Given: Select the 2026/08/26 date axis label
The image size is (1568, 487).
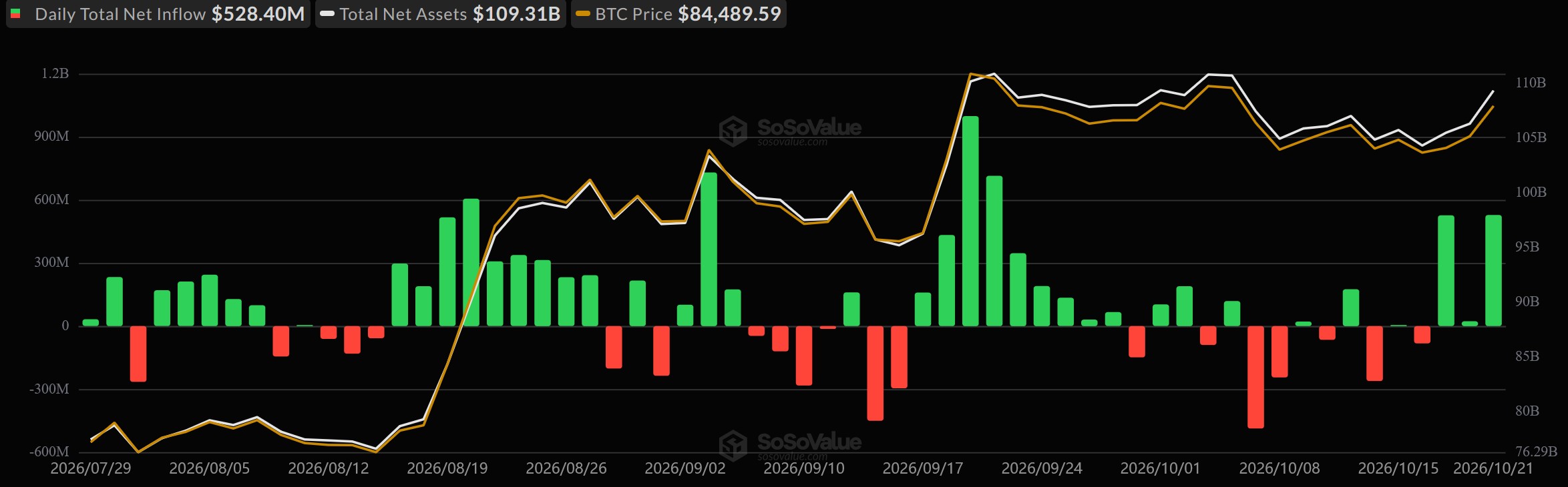Looking at the screenshot, I should pyautogui.click(x=566, y=468).
